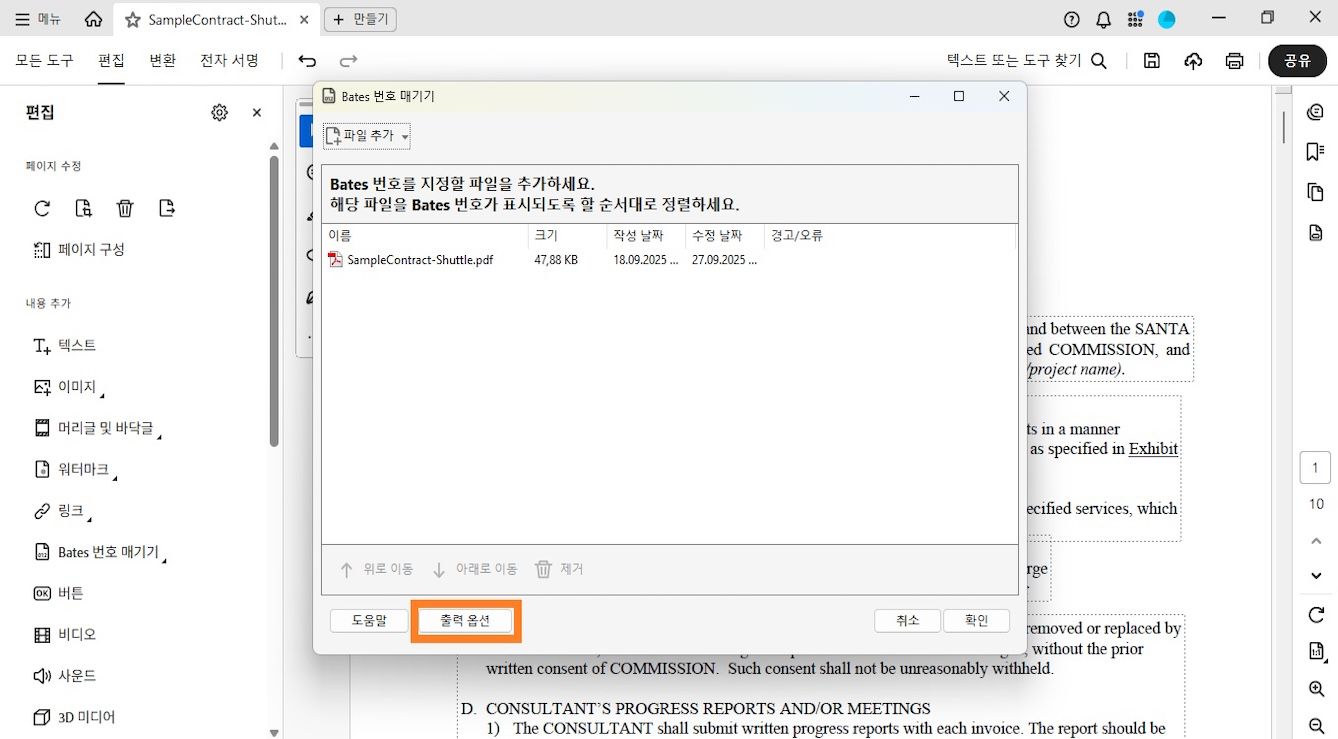Switch to the 전자 서명 tab
Image resolution: width=1338 pixels, height=739 pixels.
click(228, 60)
